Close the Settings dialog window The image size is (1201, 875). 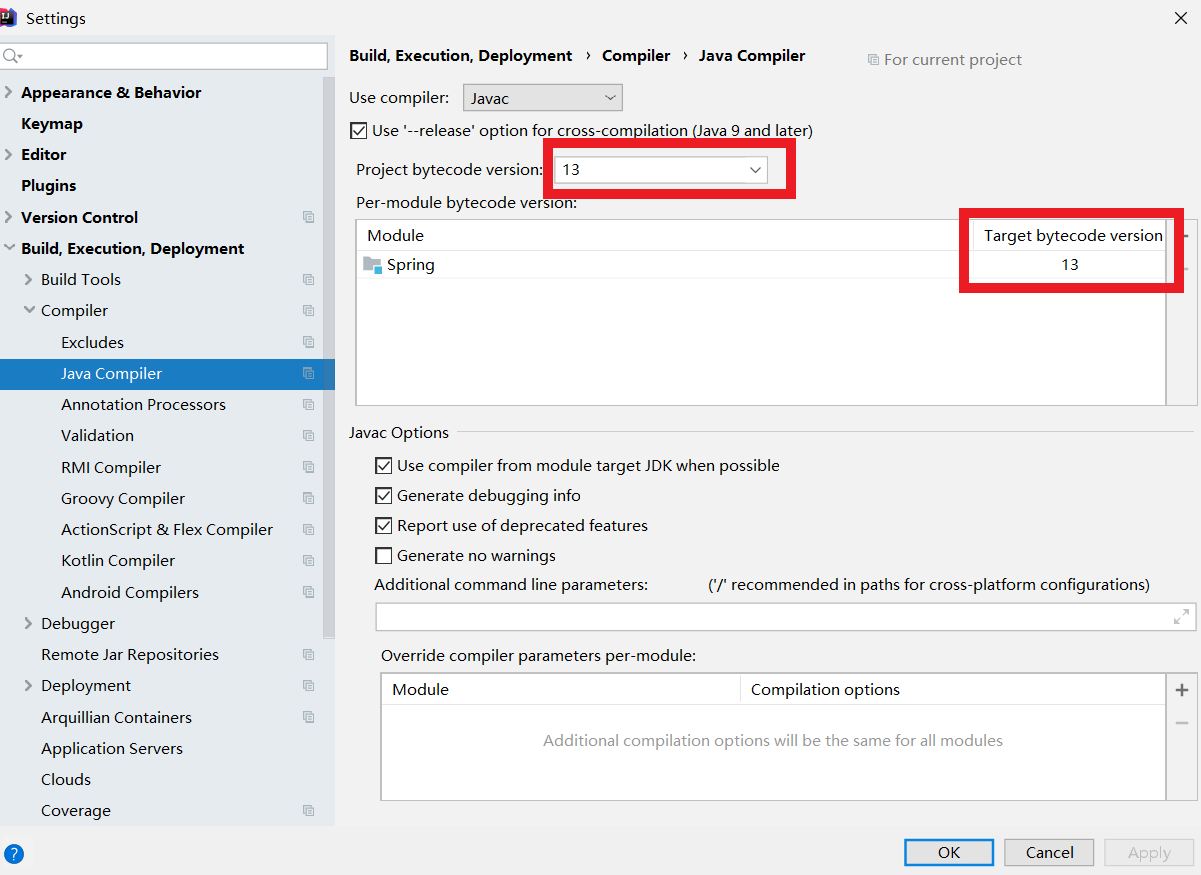tap(1180, 18)
